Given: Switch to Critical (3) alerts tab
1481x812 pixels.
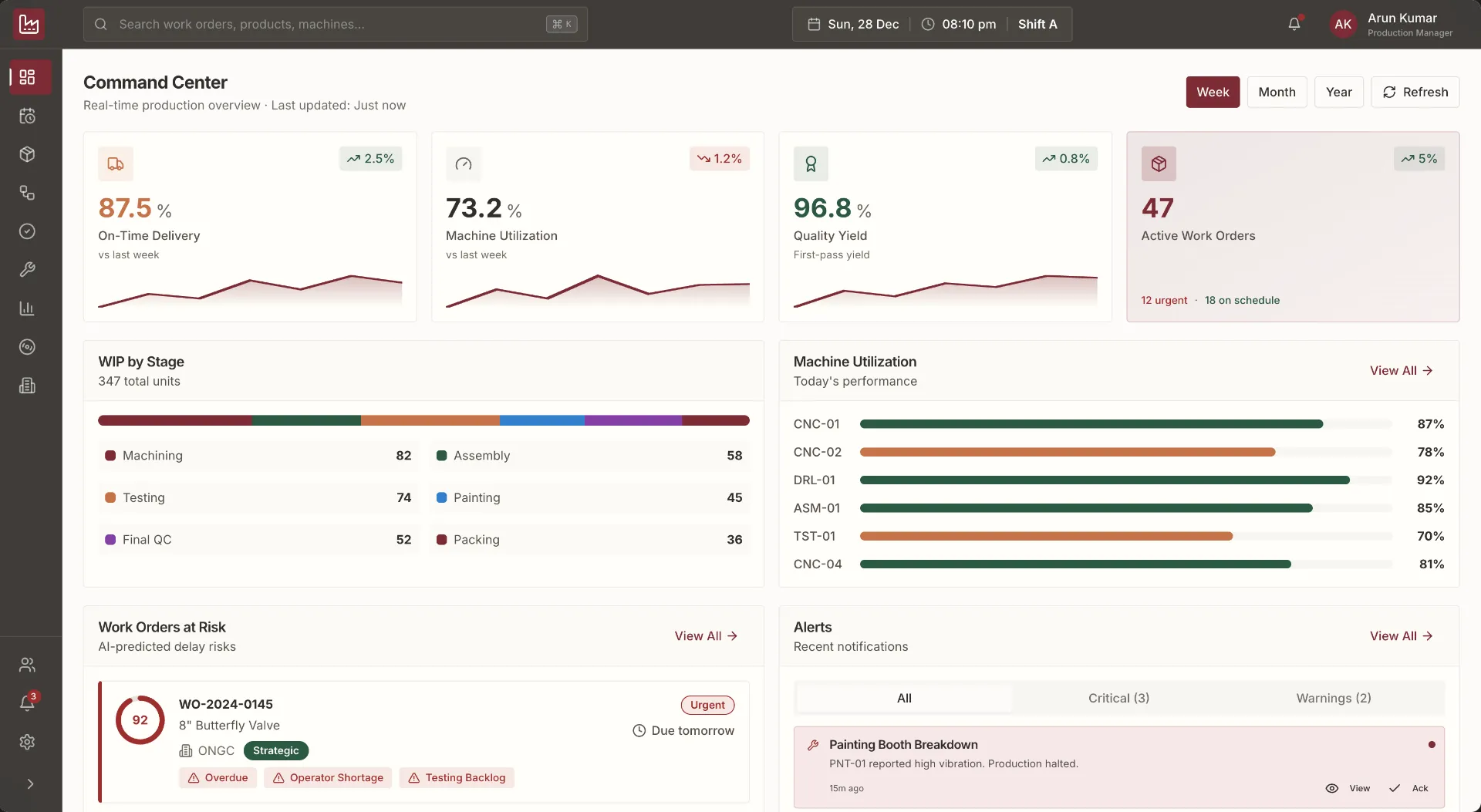Looking at the screenshot, I should (x=1118, y=698).
